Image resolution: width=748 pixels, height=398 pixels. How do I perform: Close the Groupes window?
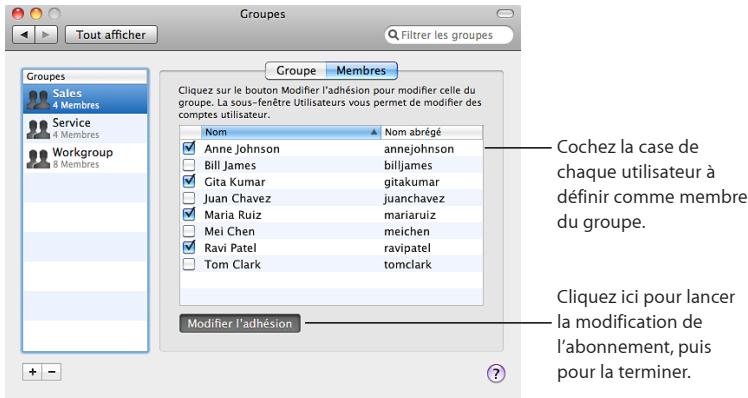tap(18, 14)
